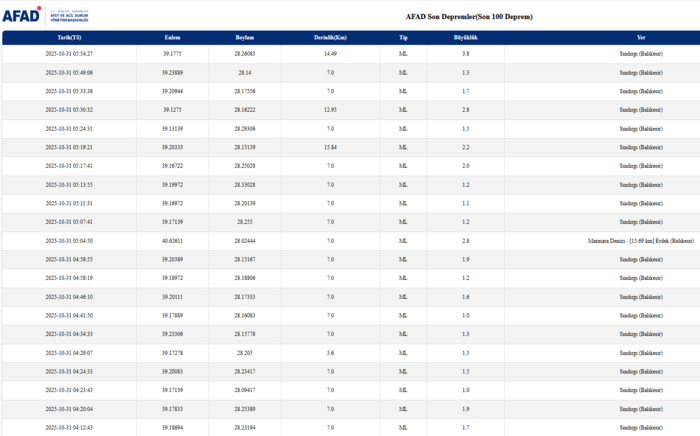Select the 2025-10-31 05:54:27 date cell

[x=69, y=54]
